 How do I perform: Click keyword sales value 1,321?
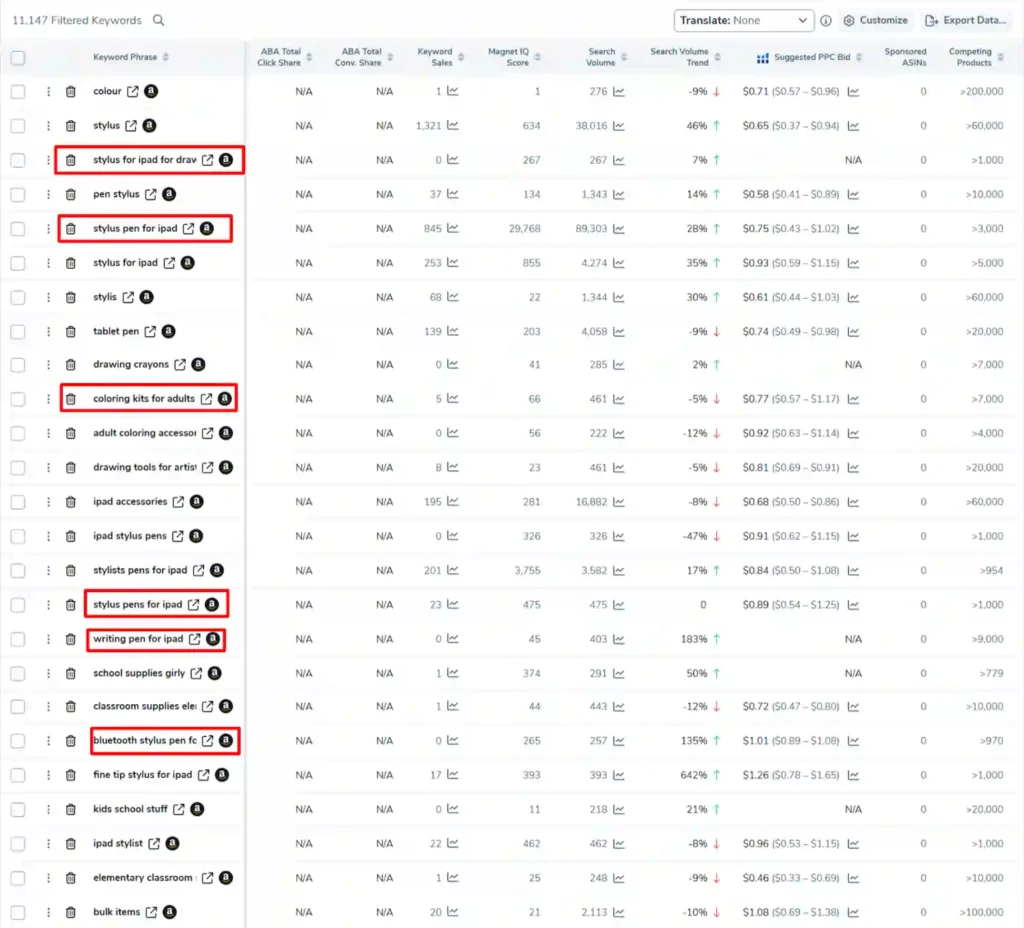pos(428,125)
